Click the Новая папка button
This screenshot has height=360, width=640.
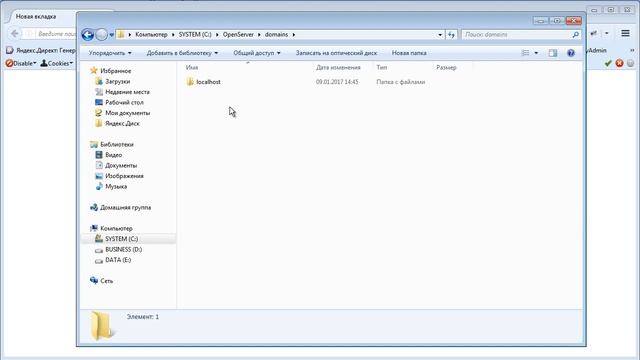409,53
